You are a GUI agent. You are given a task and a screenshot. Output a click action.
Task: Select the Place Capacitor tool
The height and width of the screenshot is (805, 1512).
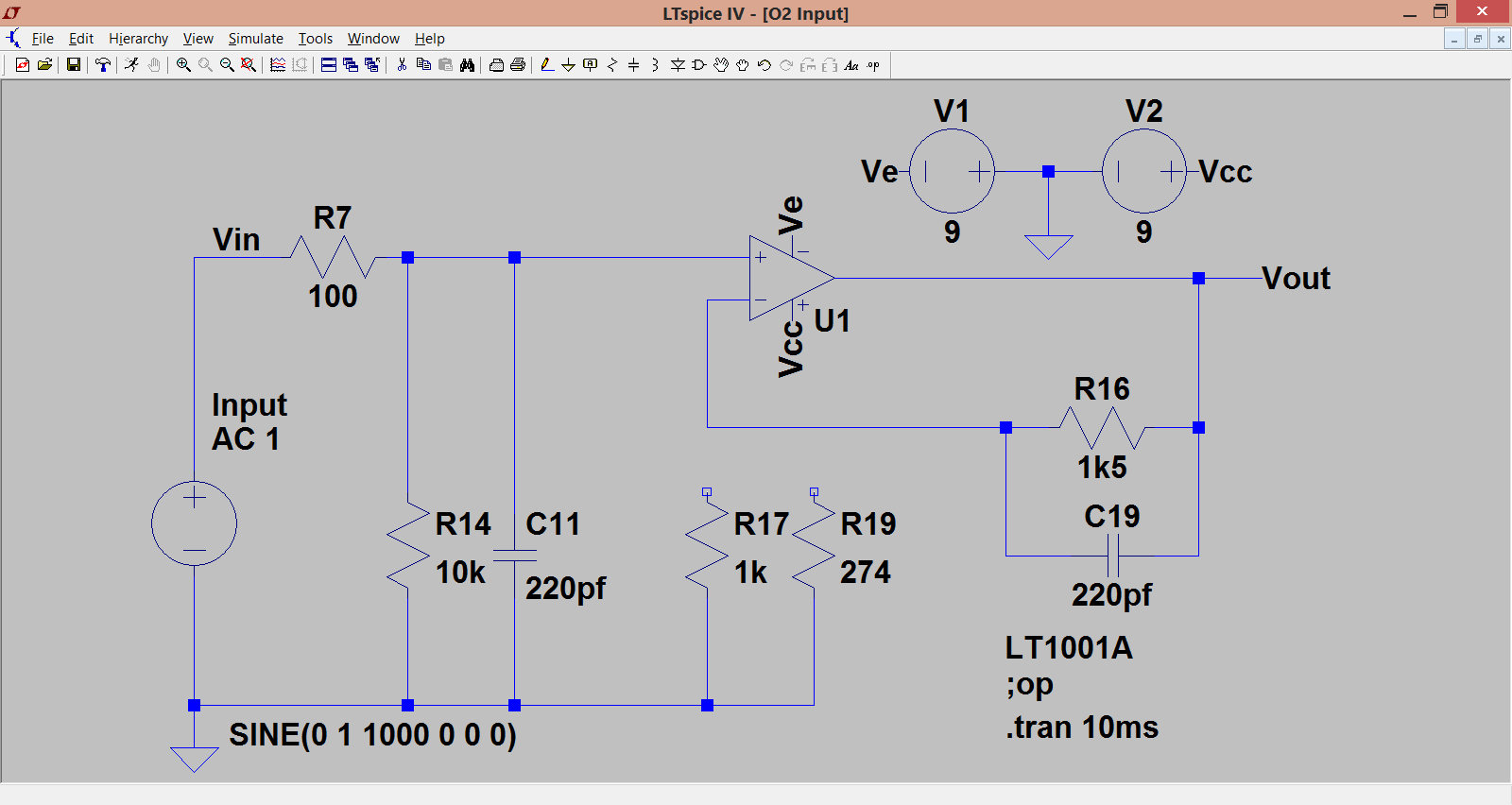click(633, 64)
